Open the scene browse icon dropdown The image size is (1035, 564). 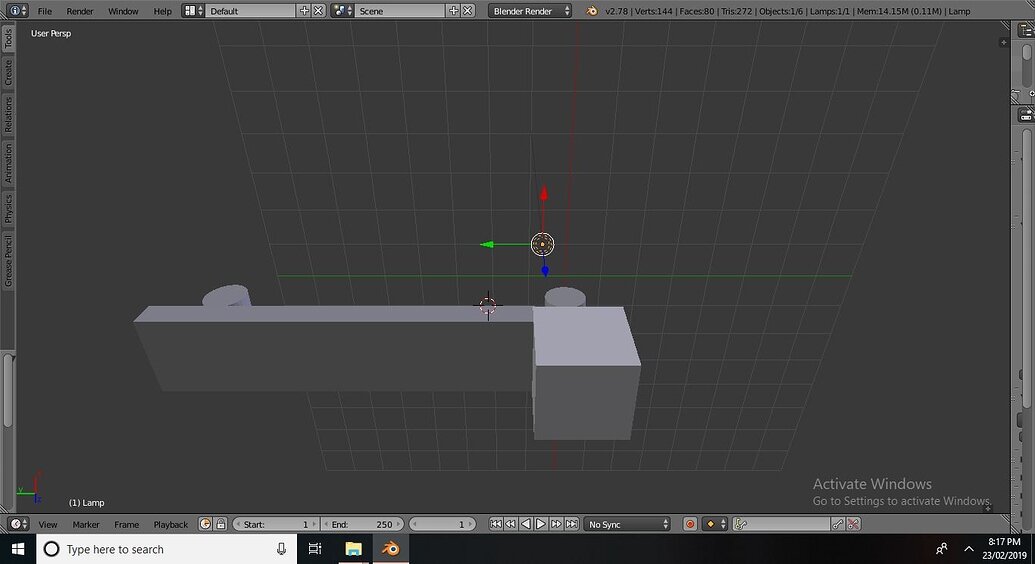342,11
